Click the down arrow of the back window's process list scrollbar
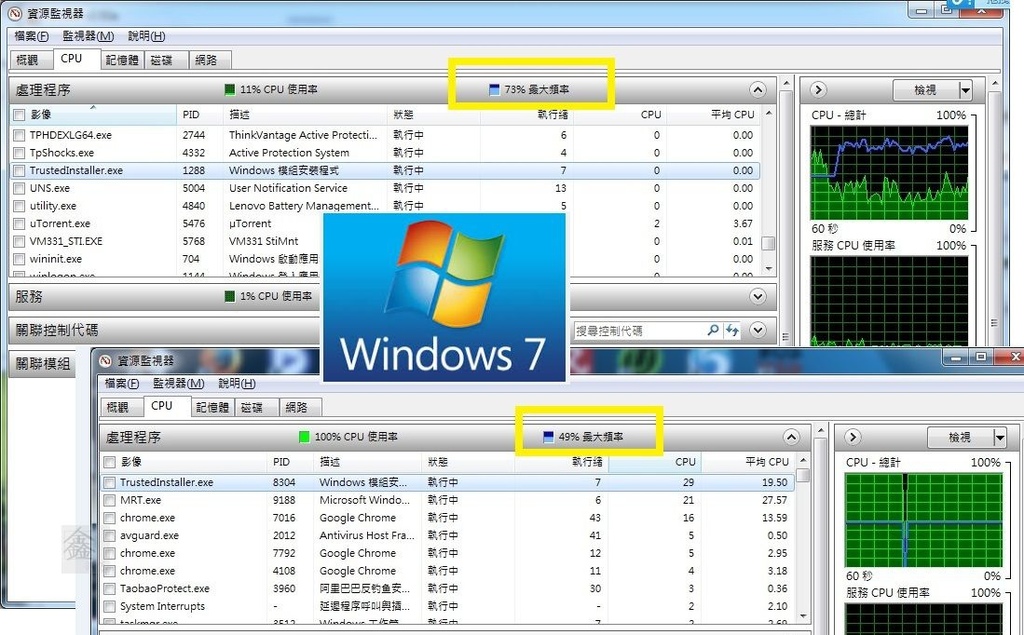The width and height of the screenshot is (1024, 635). point(769,269)
